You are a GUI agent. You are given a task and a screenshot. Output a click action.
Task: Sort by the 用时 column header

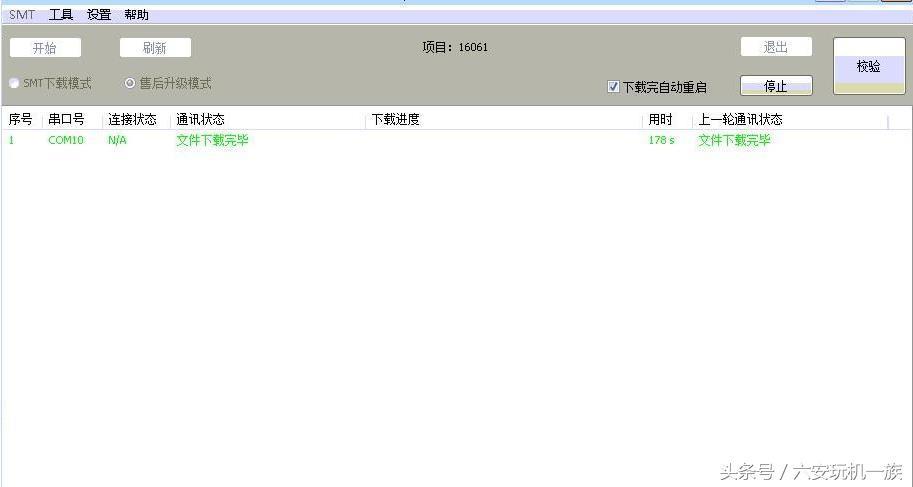pos(660,119)
